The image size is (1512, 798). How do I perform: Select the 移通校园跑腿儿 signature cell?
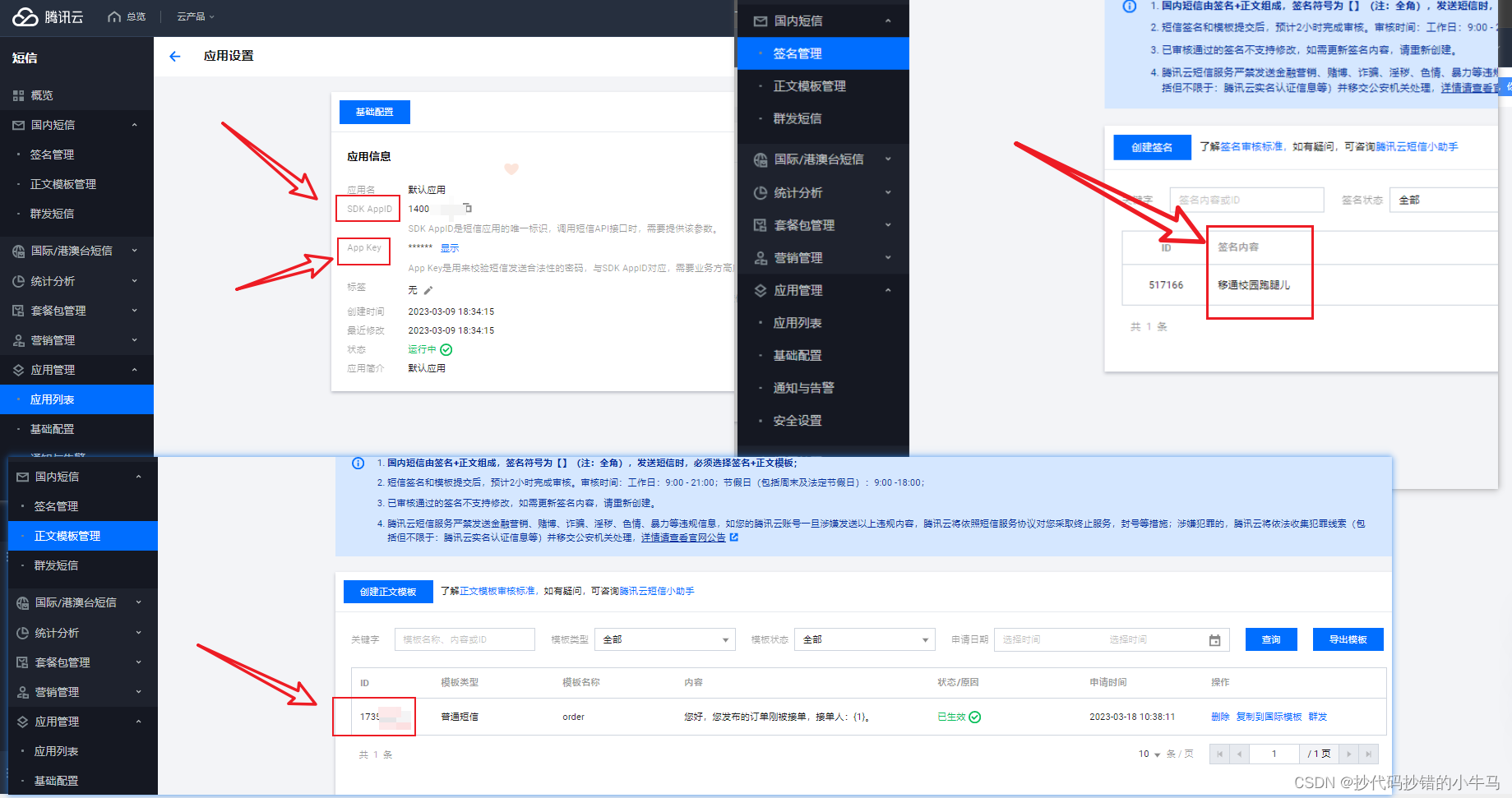point(1254,285)
